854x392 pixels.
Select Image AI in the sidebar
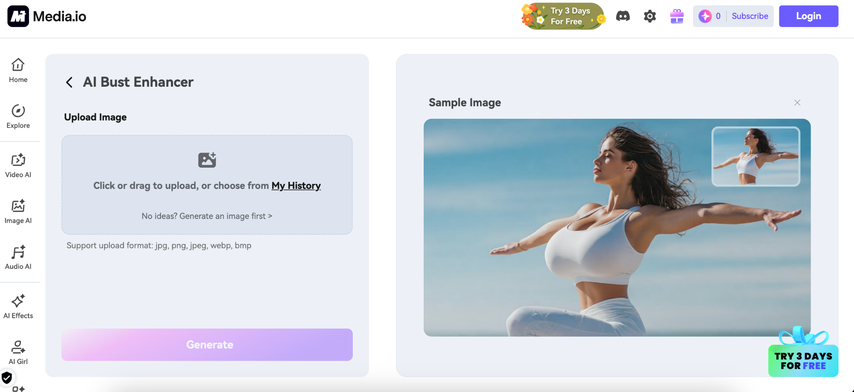(18, 212)
